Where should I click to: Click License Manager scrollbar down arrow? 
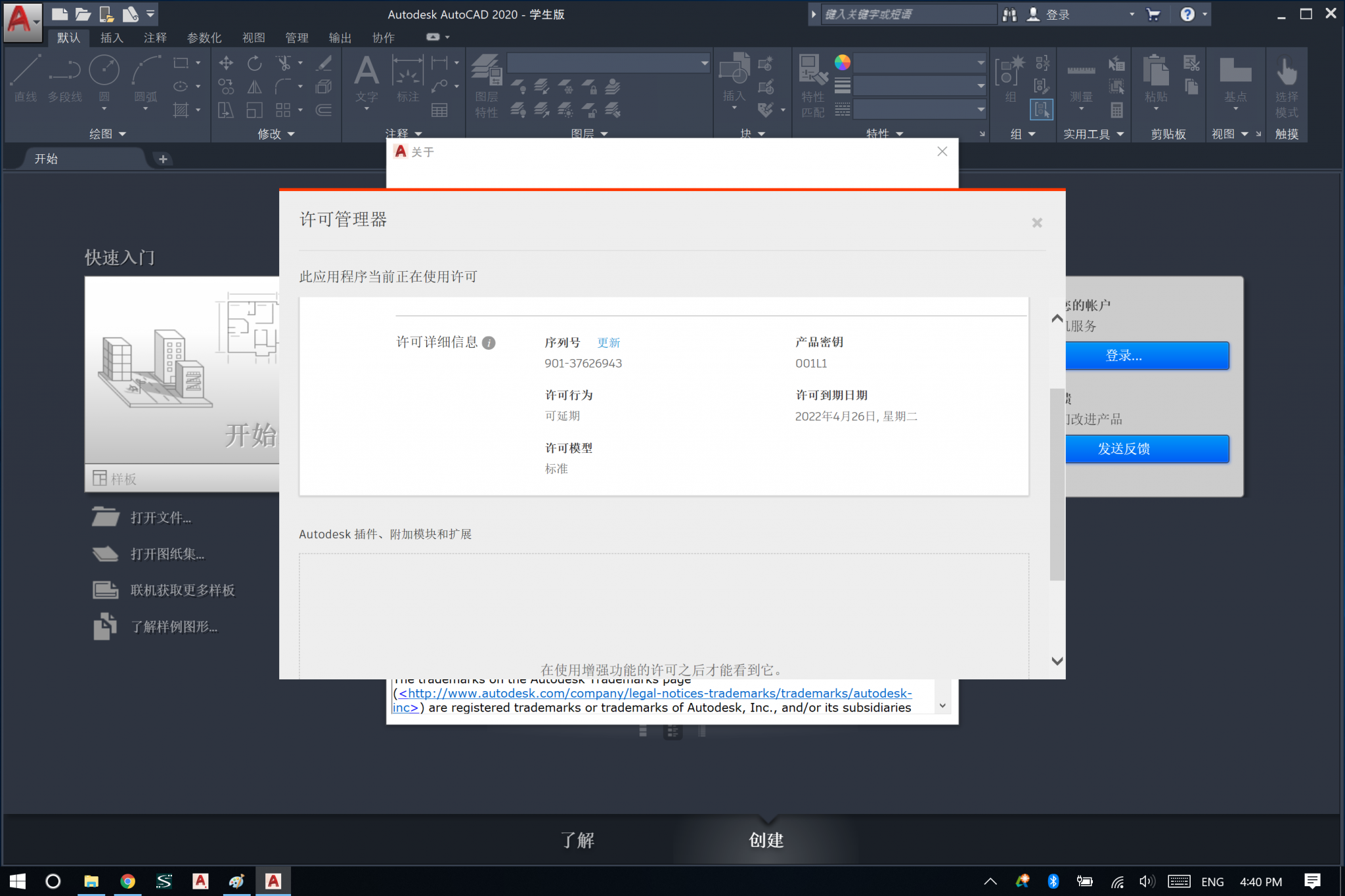1057,662
